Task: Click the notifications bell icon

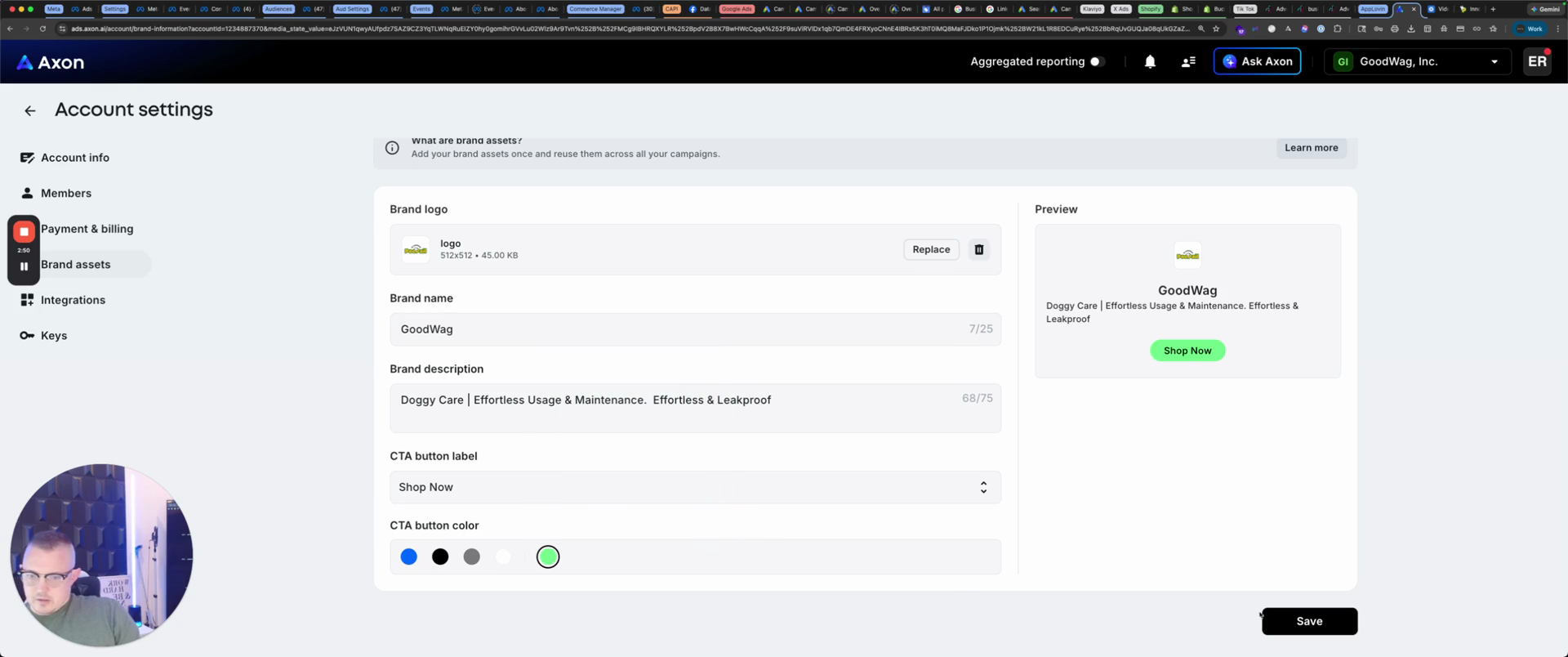Action: (x=1150, y=62)
